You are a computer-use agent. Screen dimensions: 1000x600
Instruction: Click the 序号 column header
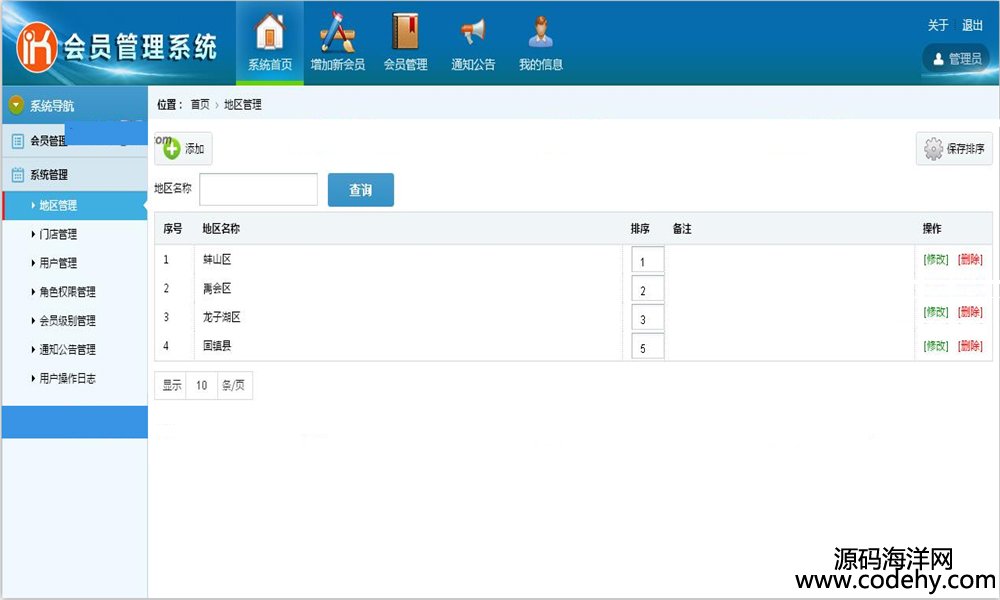click(172, 228)
